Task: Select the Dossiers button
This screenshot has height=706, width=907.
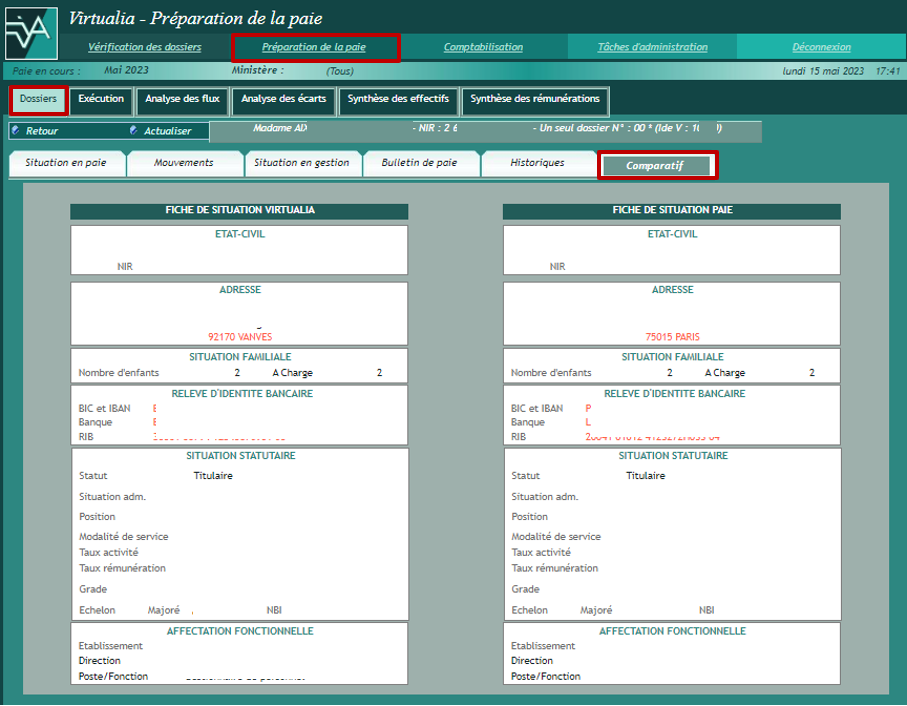Action: pos(38,100)
